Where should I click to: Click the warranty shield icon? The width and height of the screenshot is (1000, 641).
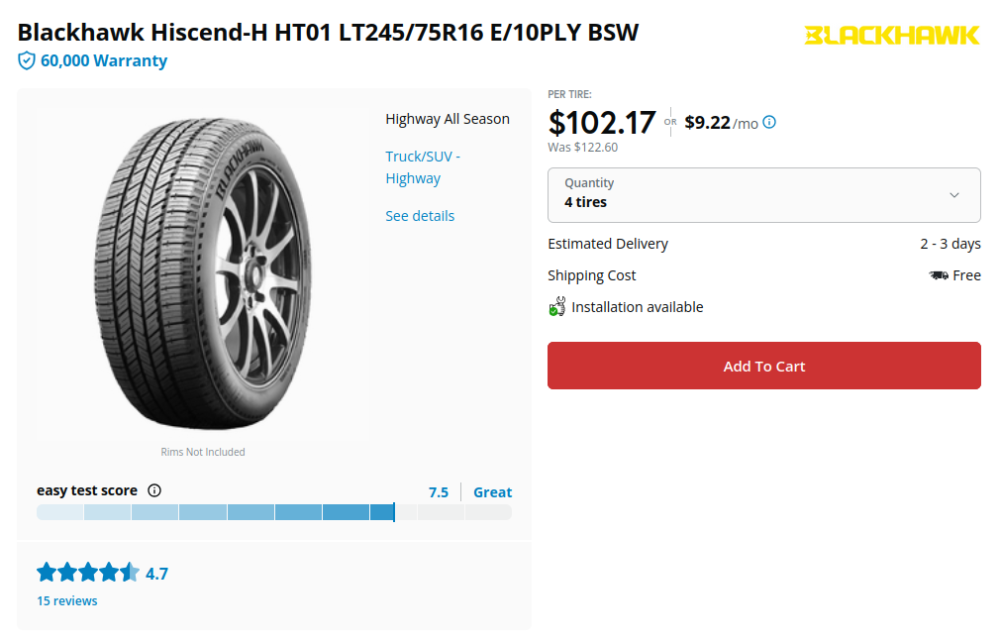click(x=27, y=61)
